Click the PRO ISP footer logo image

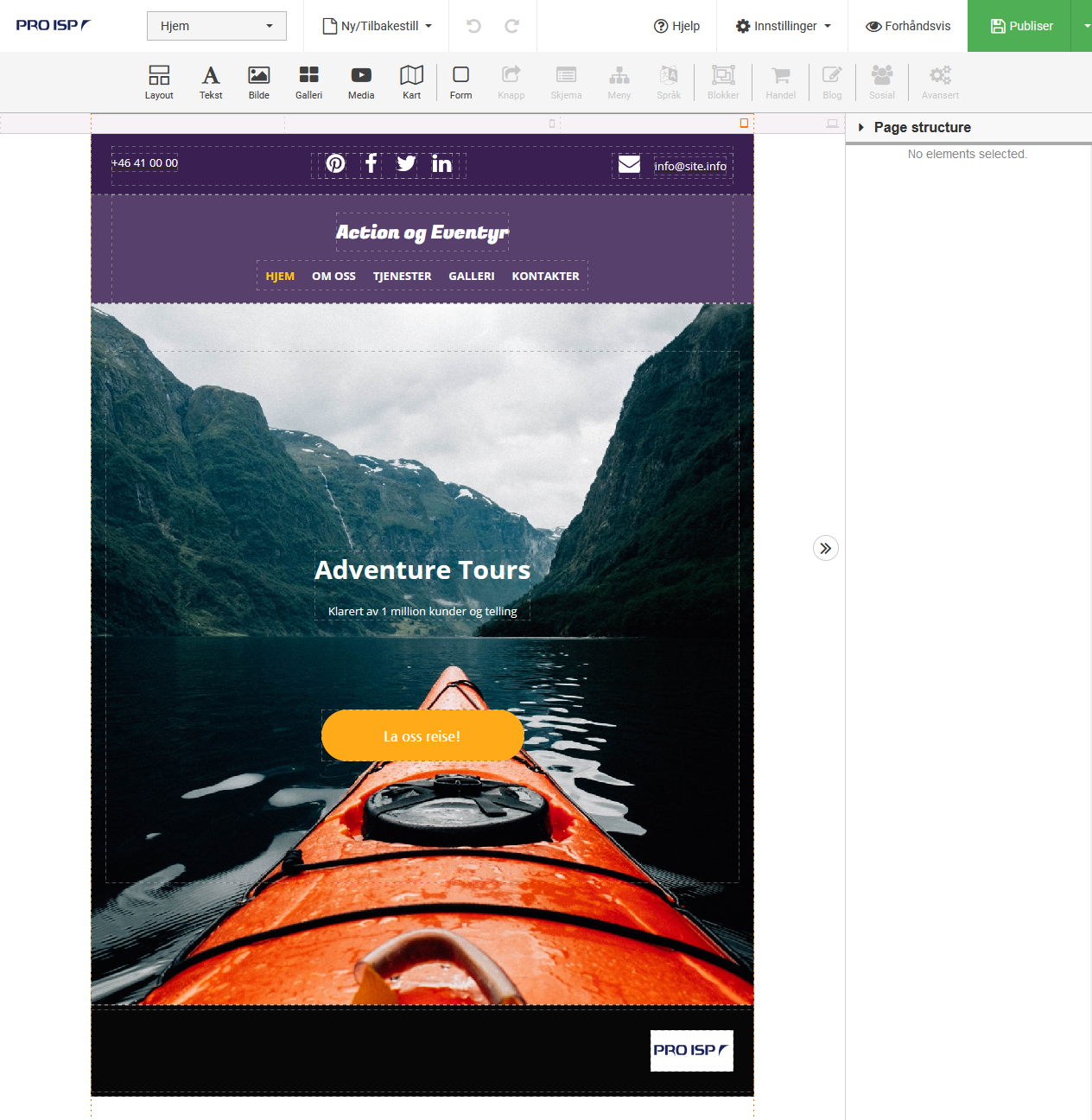(x=692, y=1050)
